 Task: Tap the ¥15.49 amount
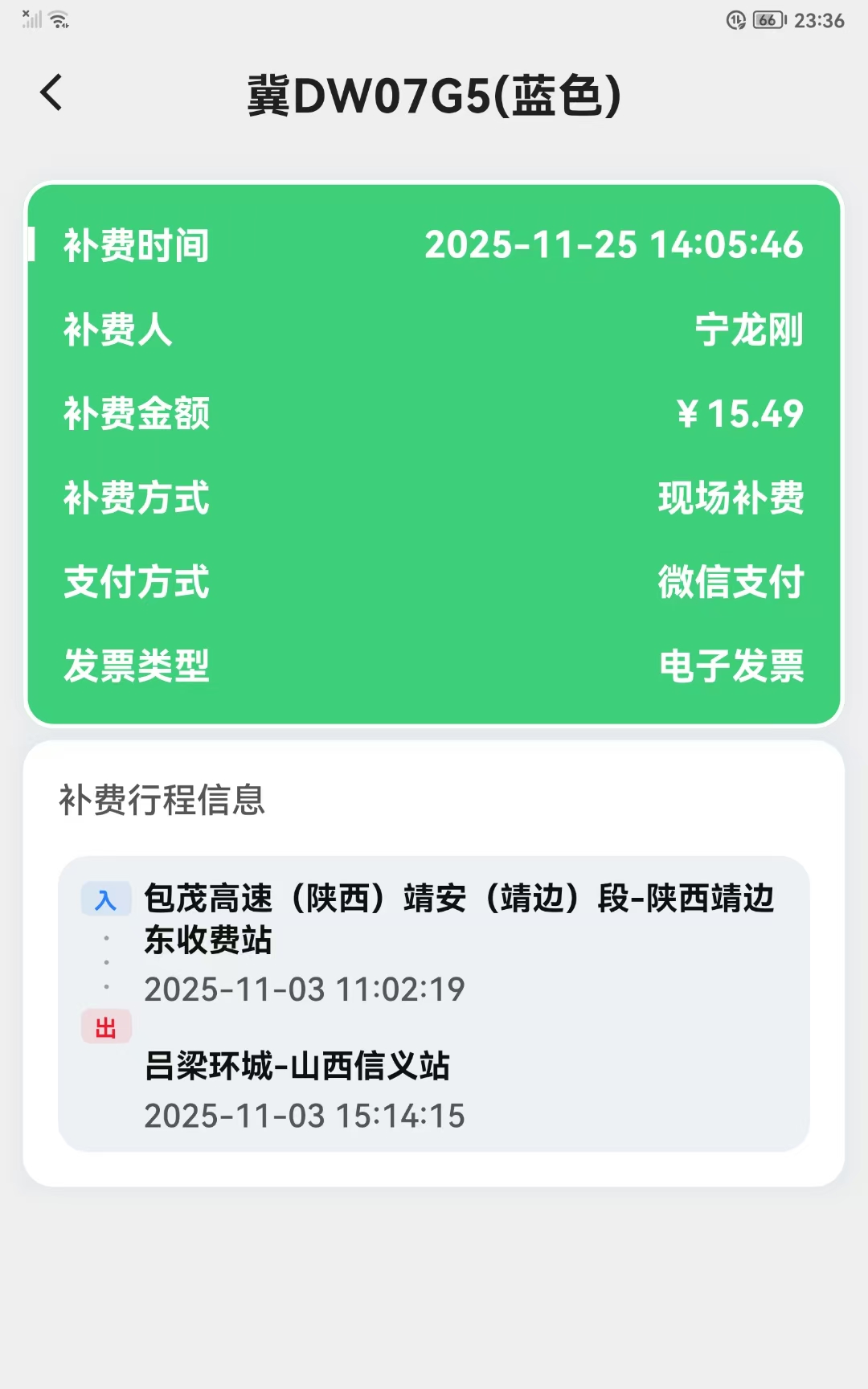(x=739, y=414)
